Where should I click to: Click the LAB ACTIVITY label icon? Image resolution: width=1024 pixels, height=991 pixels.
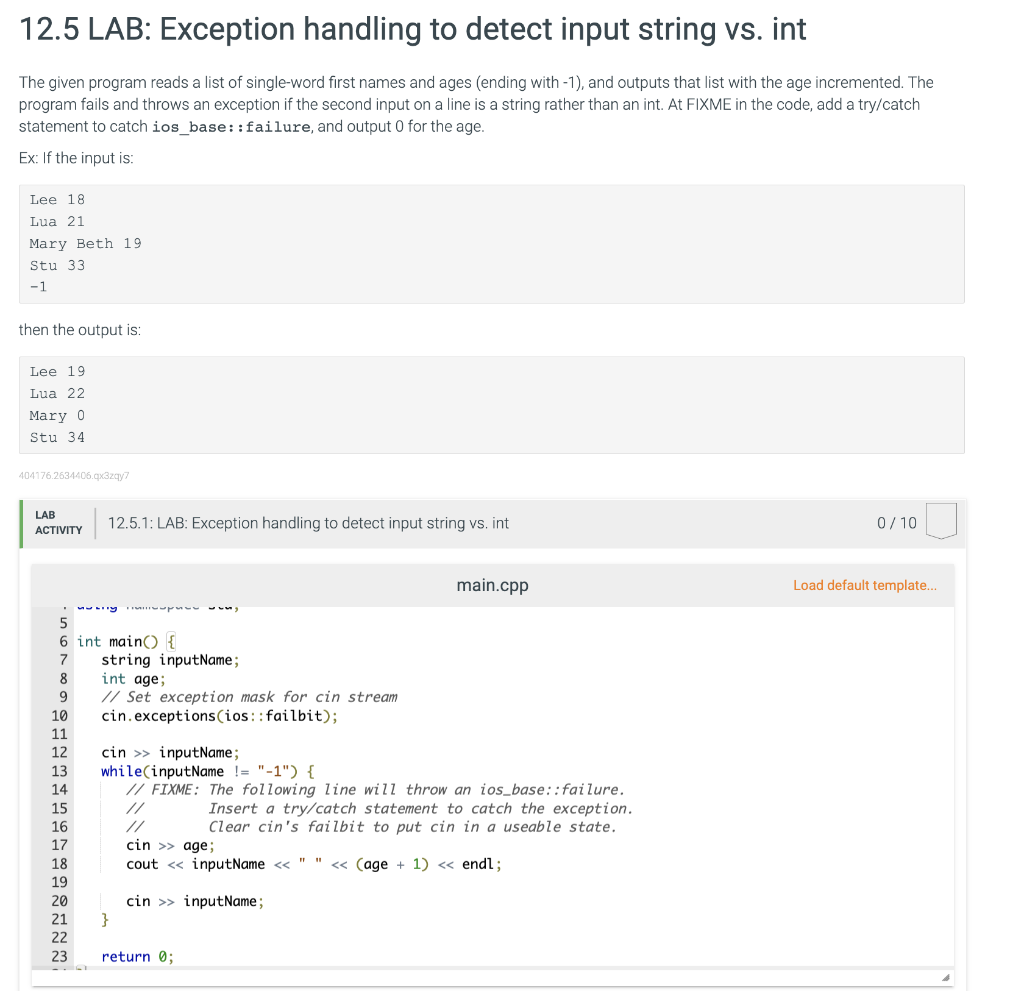(57, 521)
